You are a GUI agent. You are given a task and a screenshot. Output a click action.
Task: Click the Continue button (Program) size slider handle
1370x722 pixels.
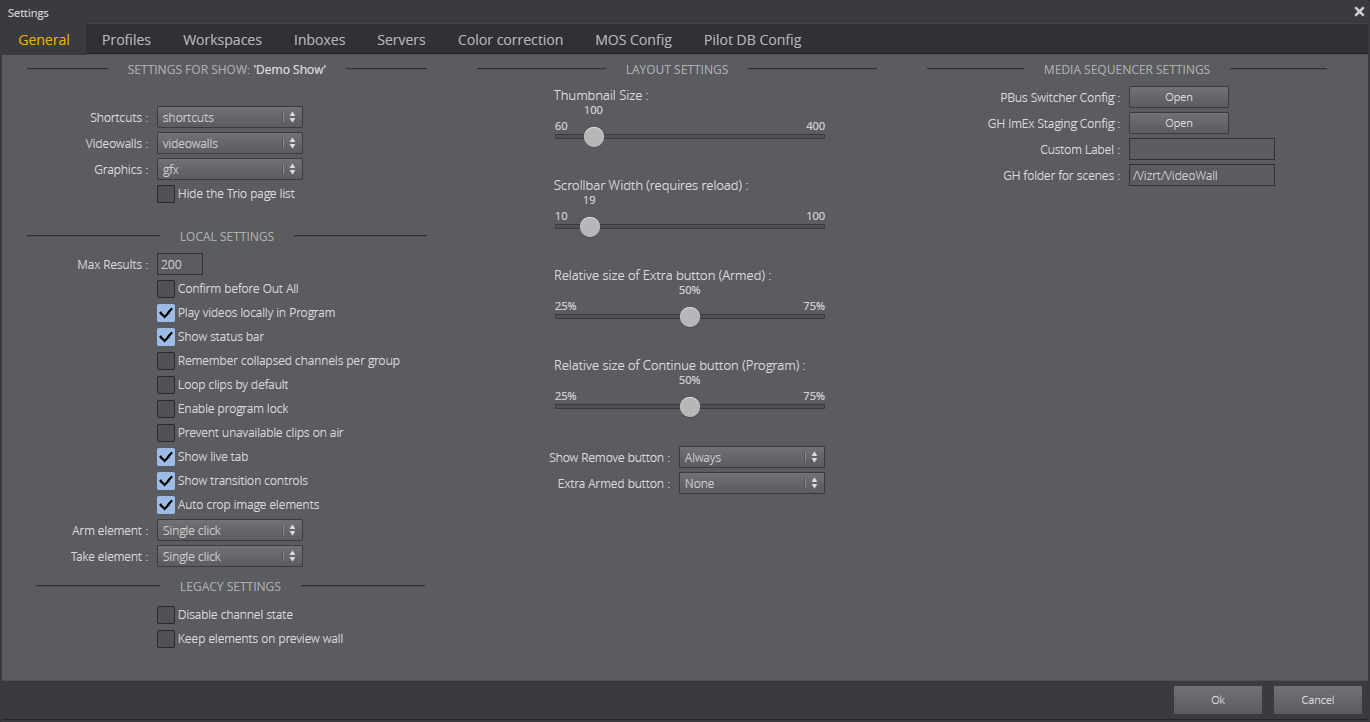click(x=690, y=407)
